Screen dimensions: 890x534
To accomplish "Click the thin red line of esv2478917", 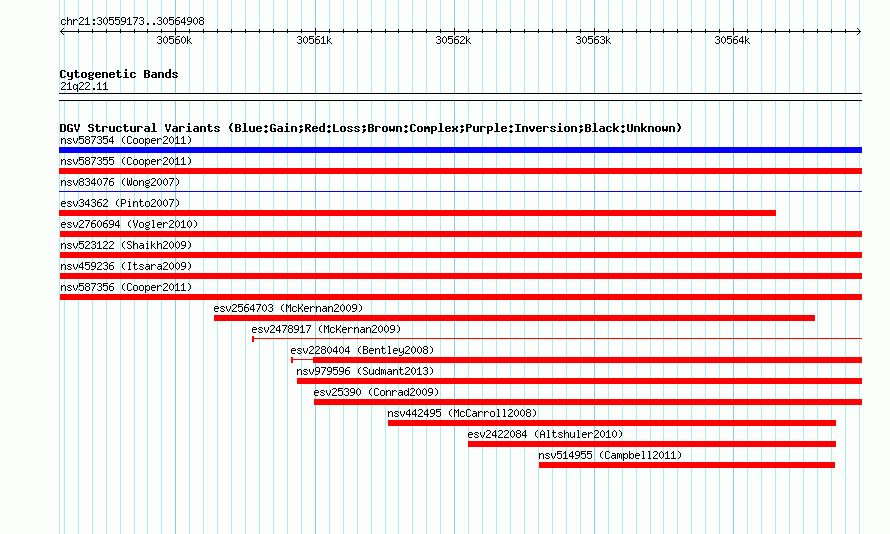I will tap(557, 339).
